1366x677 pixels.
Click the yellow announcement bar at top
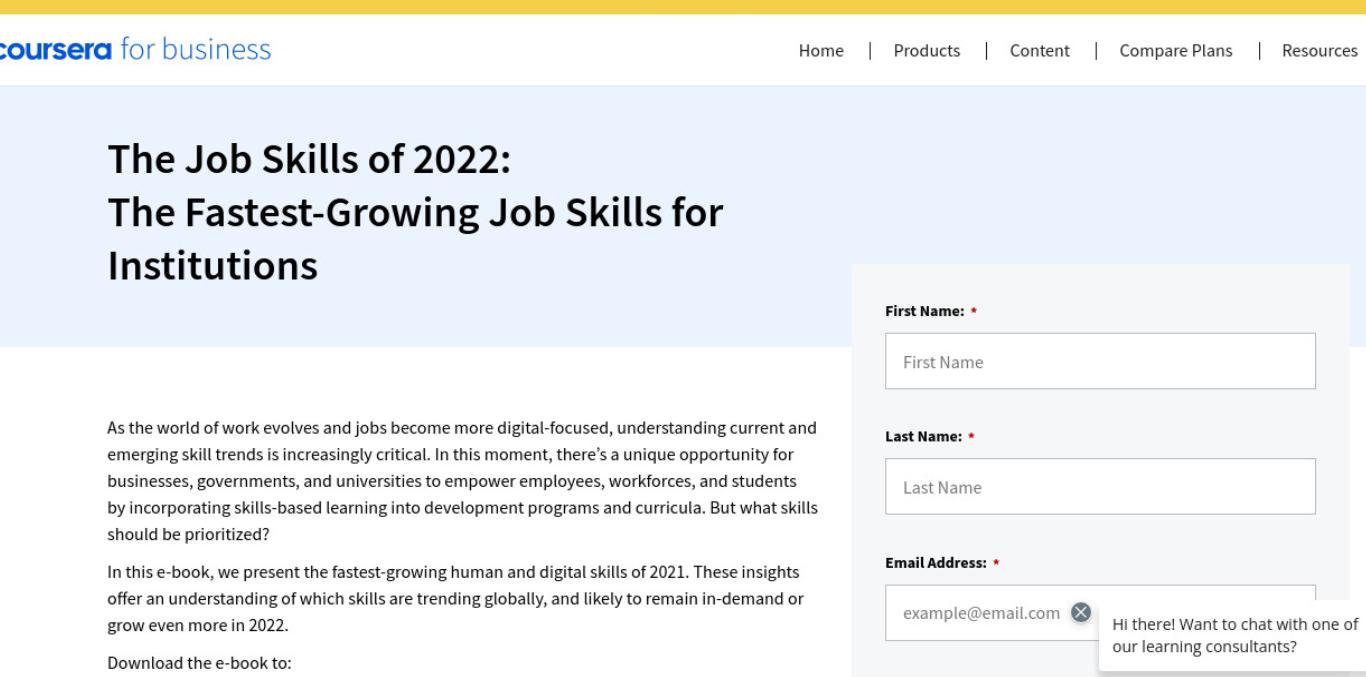point(683,7)
